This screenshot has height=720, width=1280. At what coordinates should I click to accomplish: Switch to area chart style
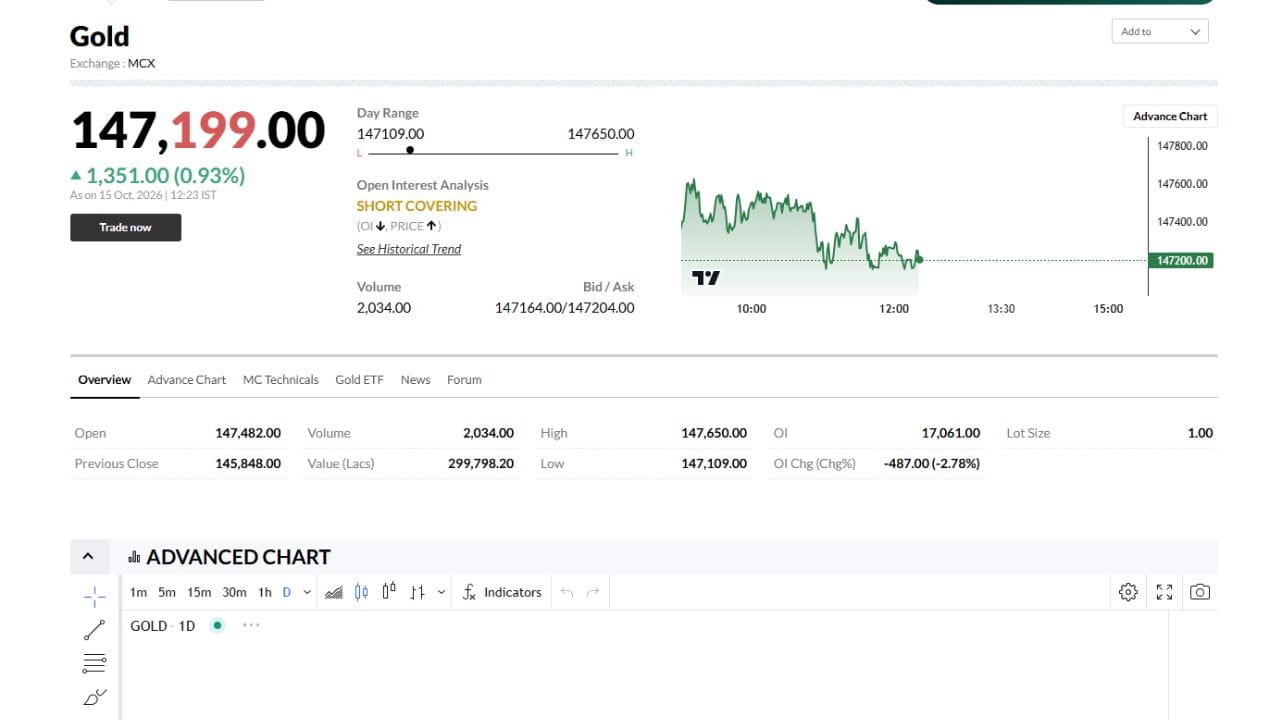(x=334, y=592)
